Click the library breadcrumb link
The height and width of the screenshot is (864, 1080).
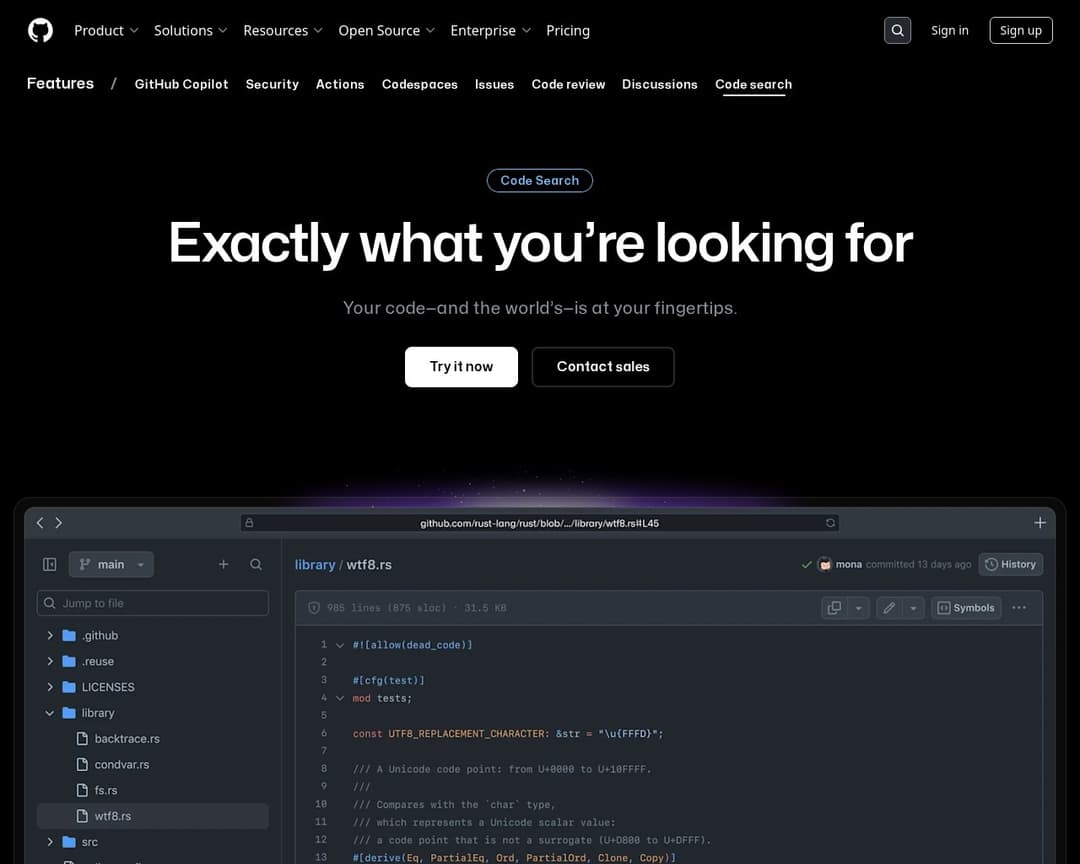coord(315,564)
